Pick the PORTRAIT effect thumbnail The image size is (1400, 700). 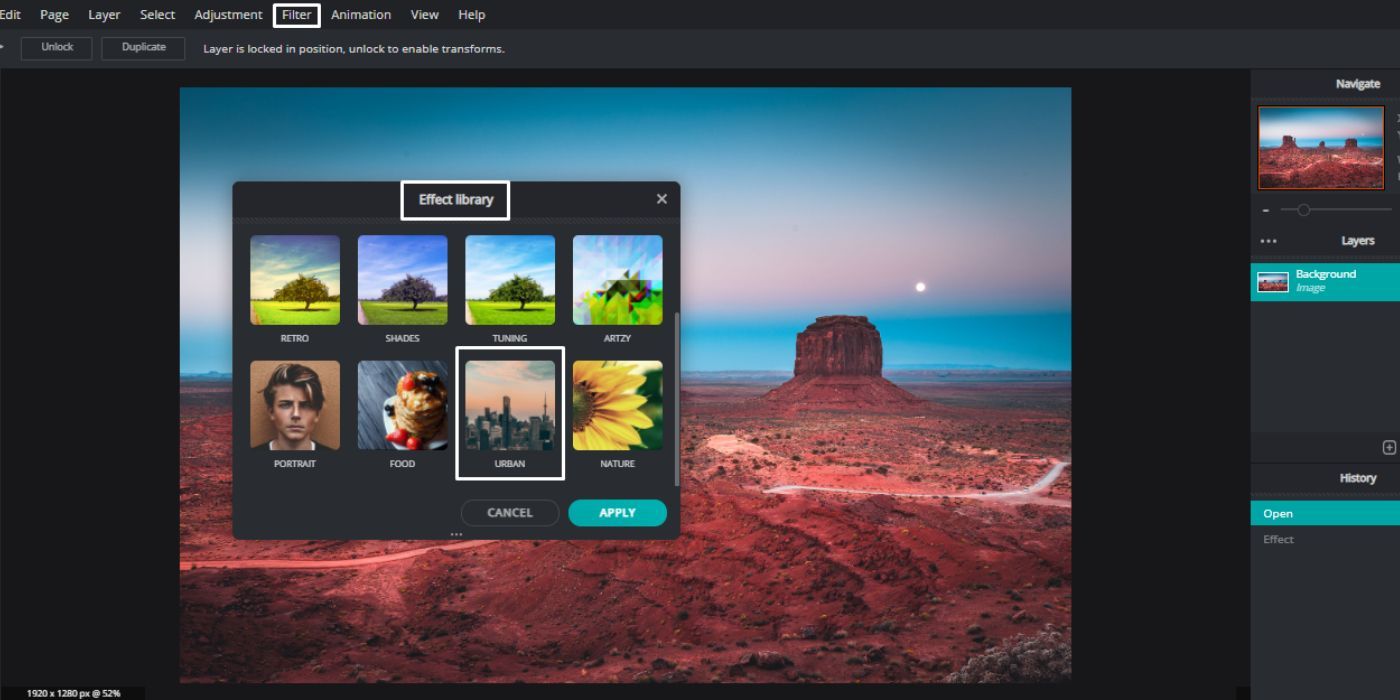(x=295, y=405)
